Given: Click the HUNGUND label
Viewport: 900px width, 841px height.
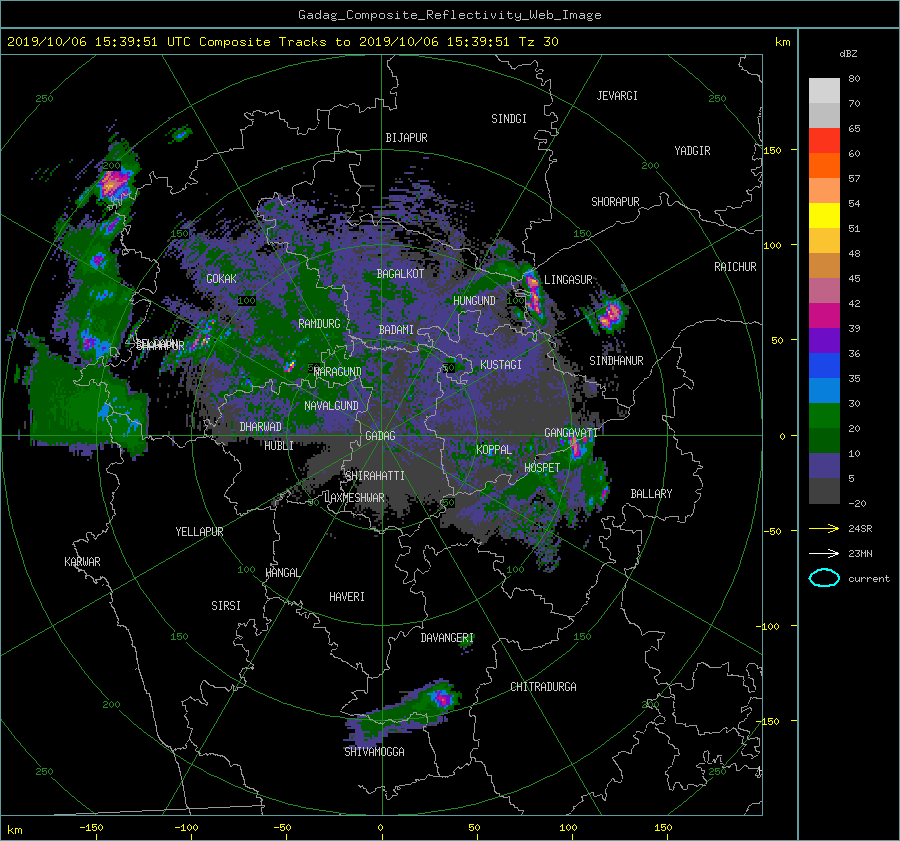Looking at the screenshot, I should 474,301.
